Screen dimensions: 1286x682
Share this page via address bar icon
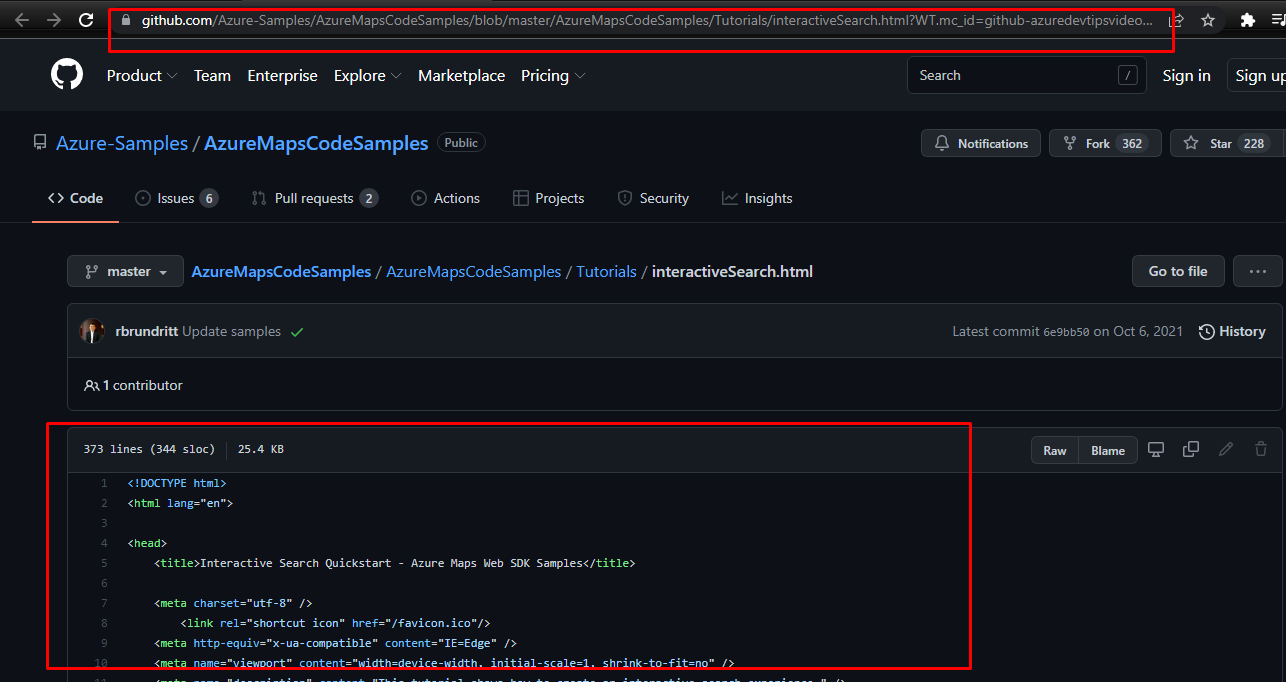coord(1177,20)
